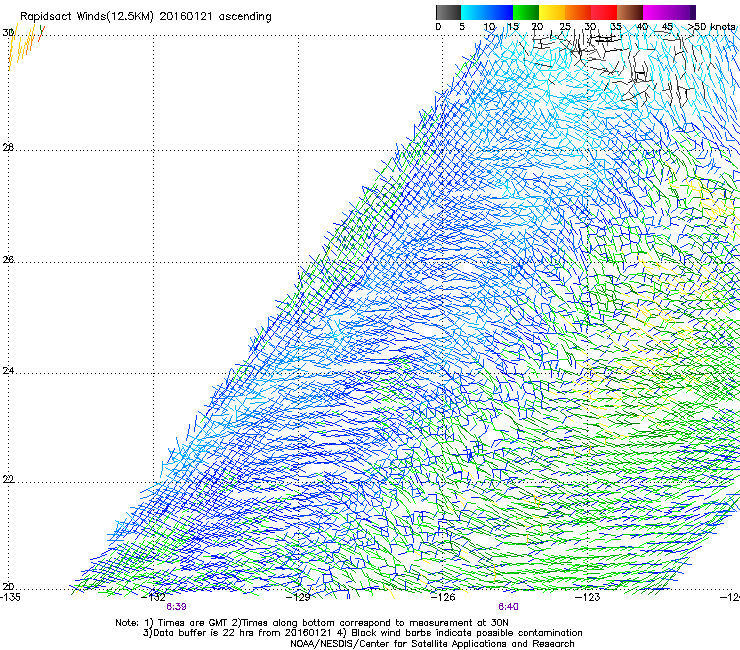This screenshot has height=650, width=740.
Task: Click the 'Data buffer is 22 hrs' note
Action: coord(362,633)
